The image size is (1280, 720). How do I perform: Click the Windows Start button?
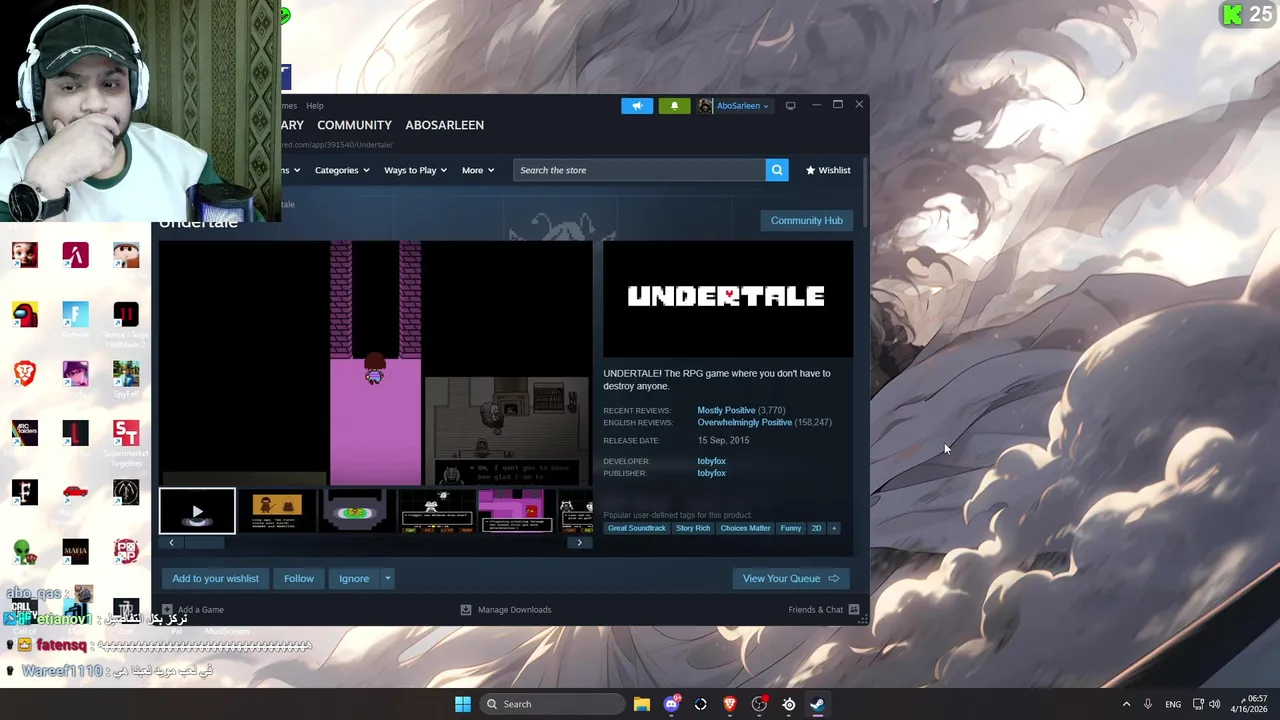point(463,704)
